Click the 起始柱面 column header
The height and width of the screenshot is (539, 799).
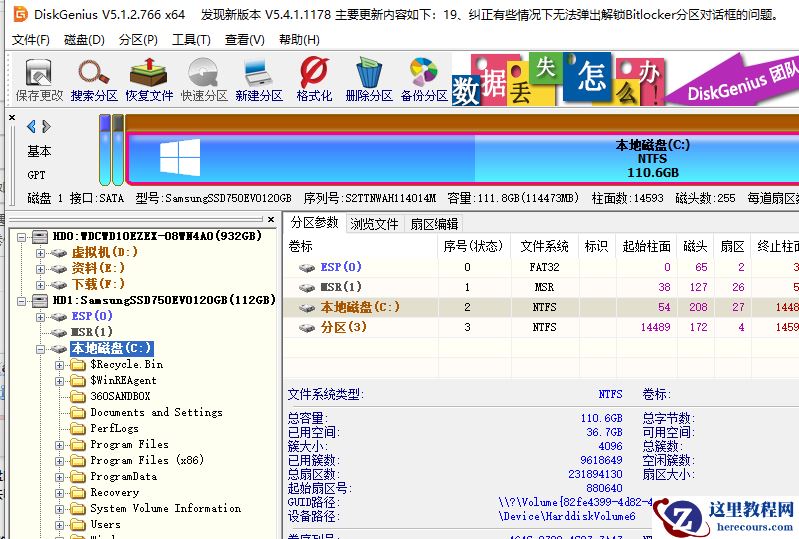(x=646, y=247)
